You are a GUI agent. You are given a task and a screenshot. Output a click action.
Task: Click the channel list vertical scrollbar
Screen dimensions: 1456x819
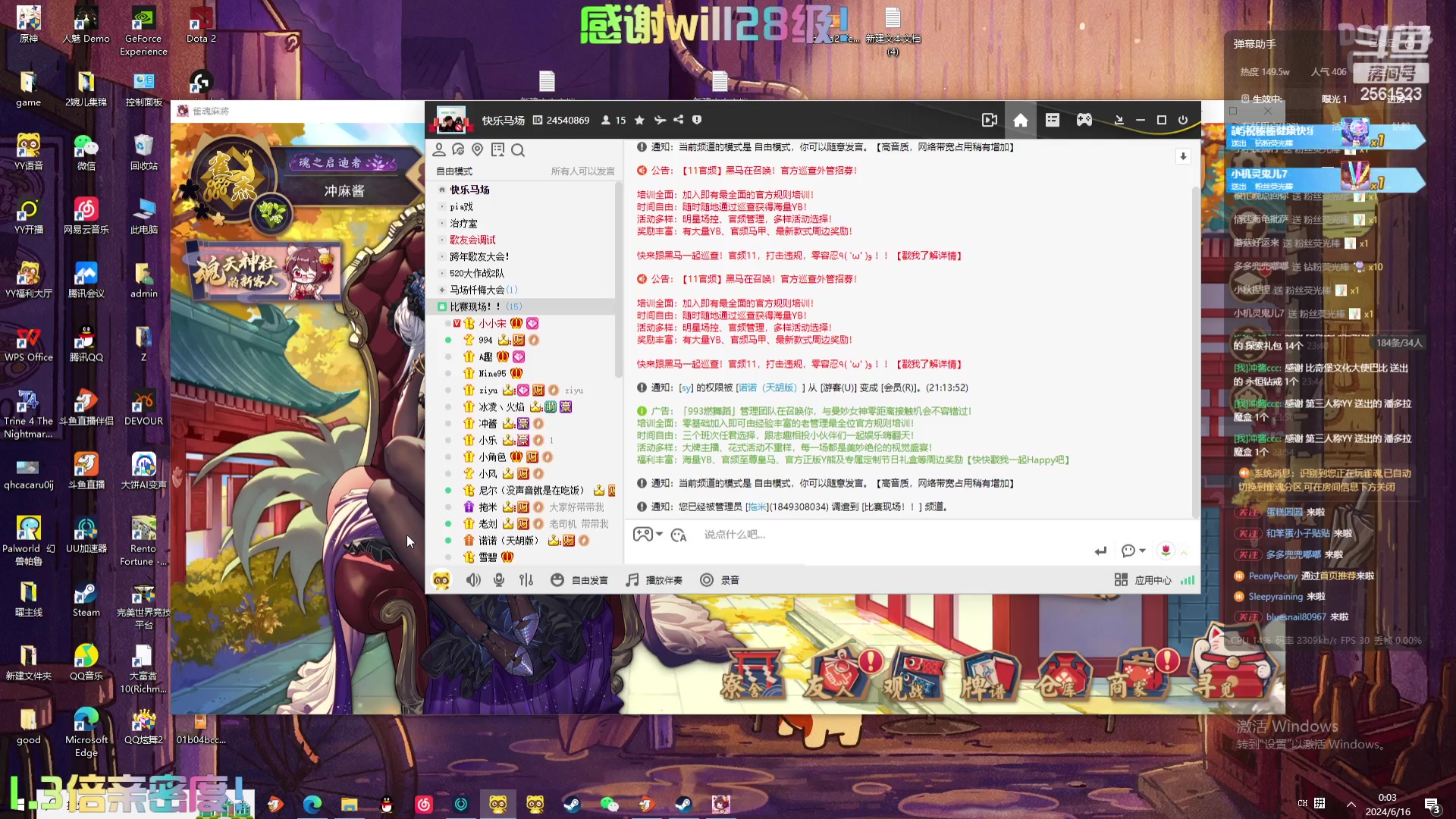pos(618,281)
